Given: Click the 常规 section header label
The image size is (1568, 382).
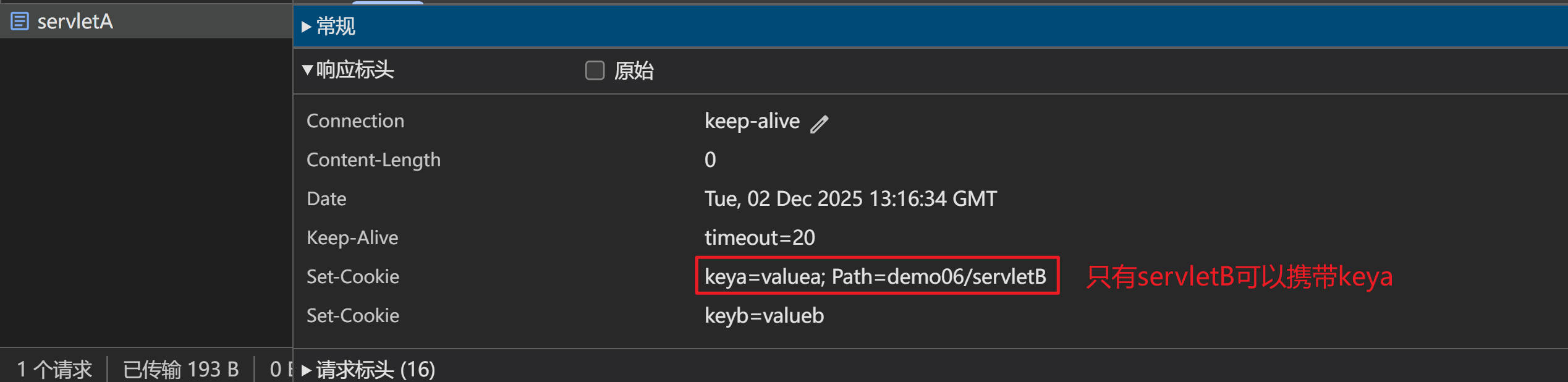Looking at the screenshot, I should tap(336, 27).
